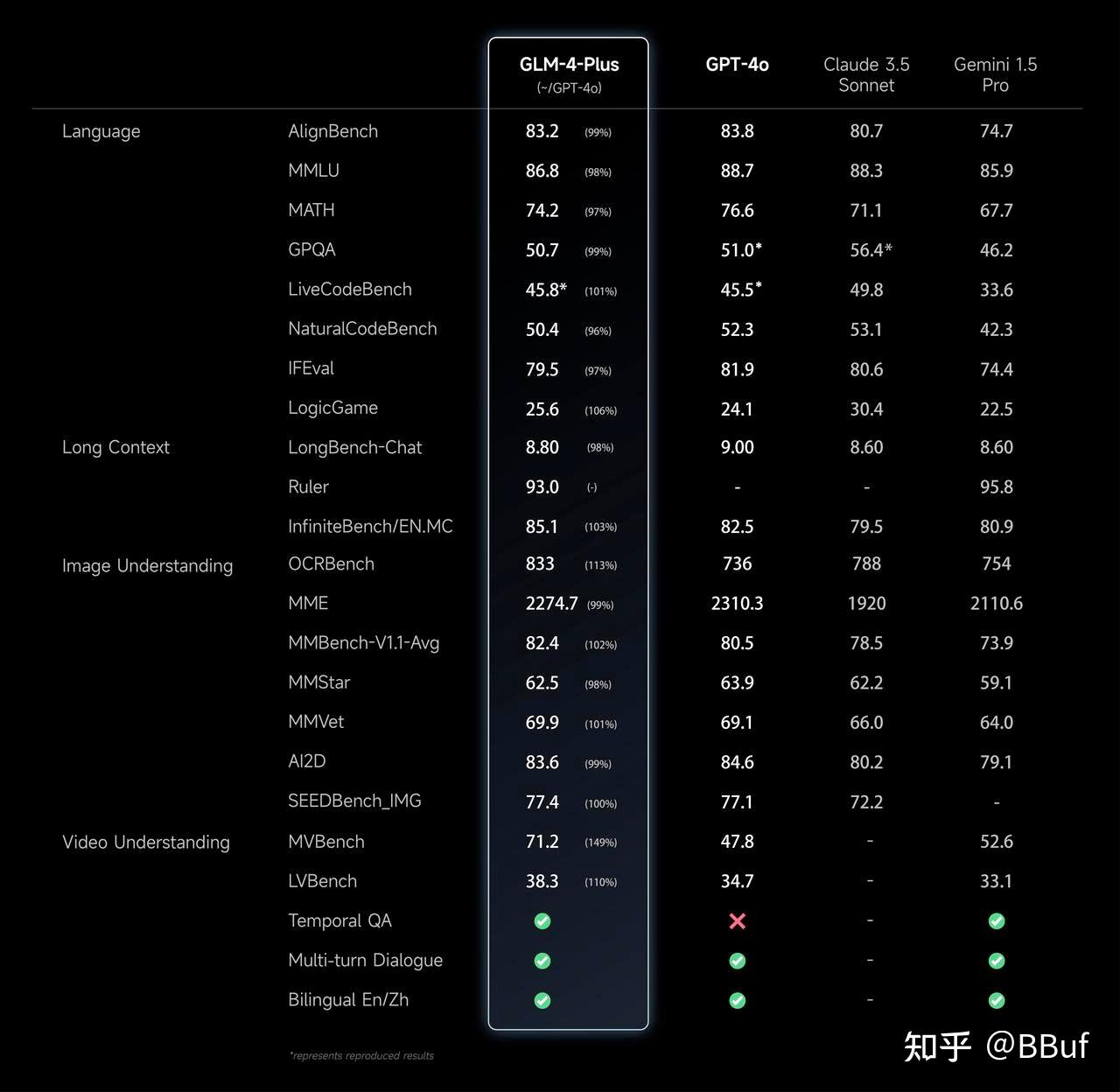Click GPT-4o's Multi-turn Dialogue checkmark
The image size is (1120, 1092).
[x=738, y=961]
